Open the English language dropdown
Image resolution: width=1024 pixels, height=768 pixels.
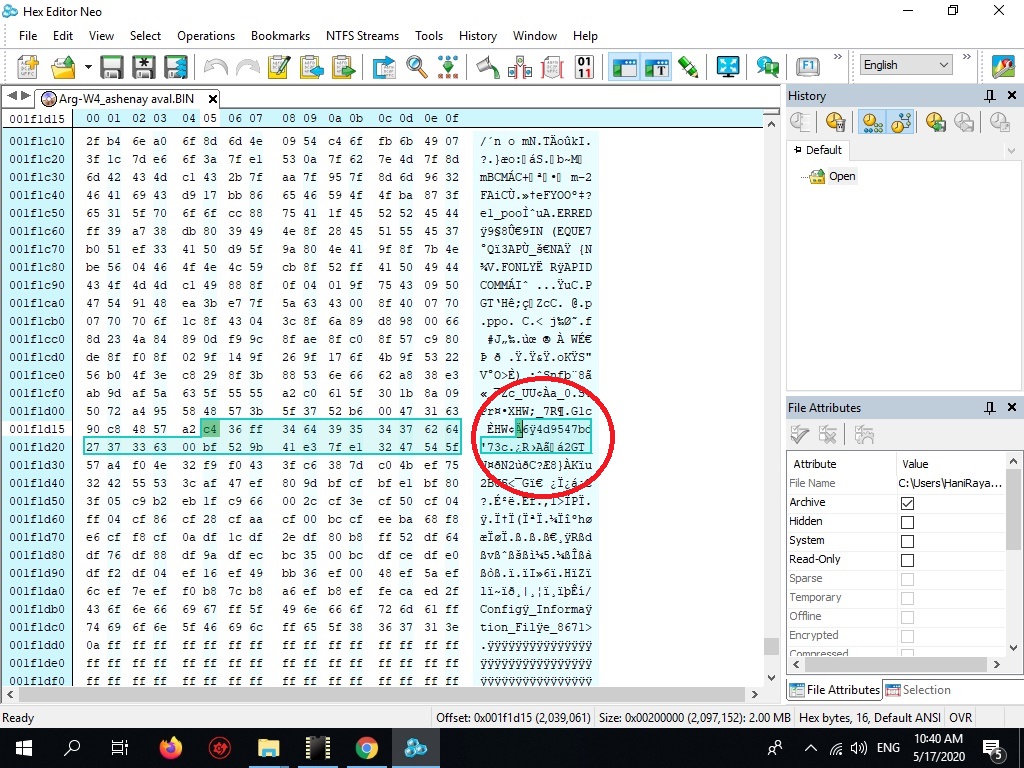click(x=905, y=65)
